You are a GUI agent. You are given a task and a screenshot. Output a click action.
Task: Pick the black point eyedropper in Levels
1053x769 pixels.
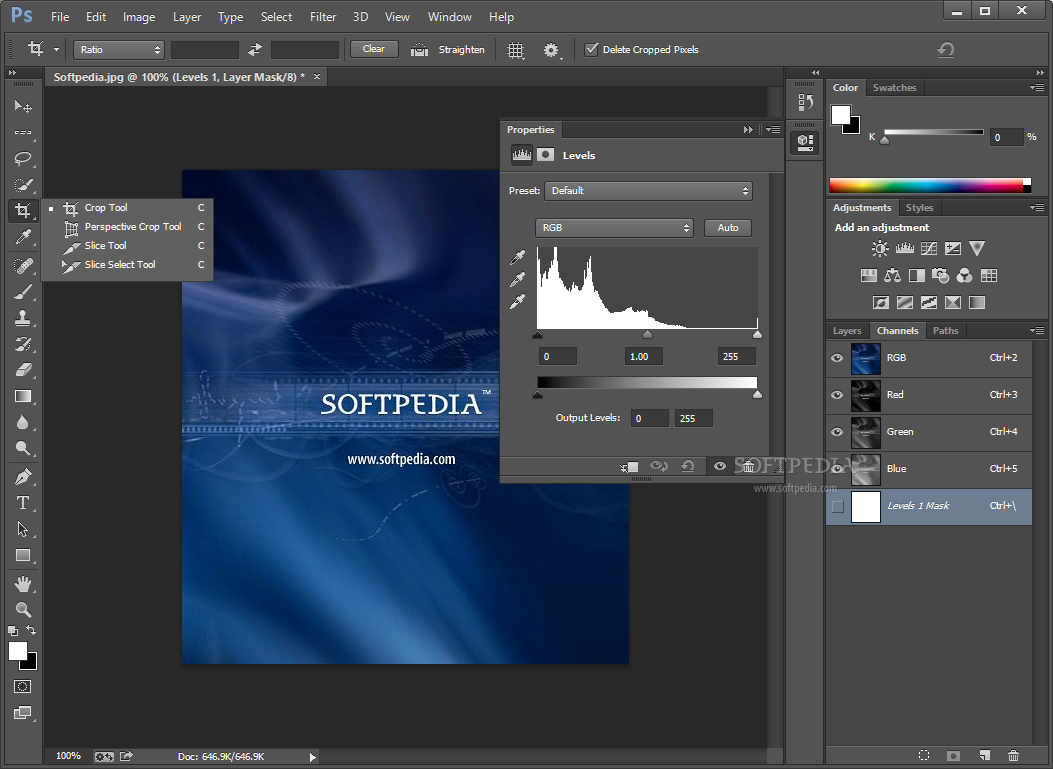517,257
